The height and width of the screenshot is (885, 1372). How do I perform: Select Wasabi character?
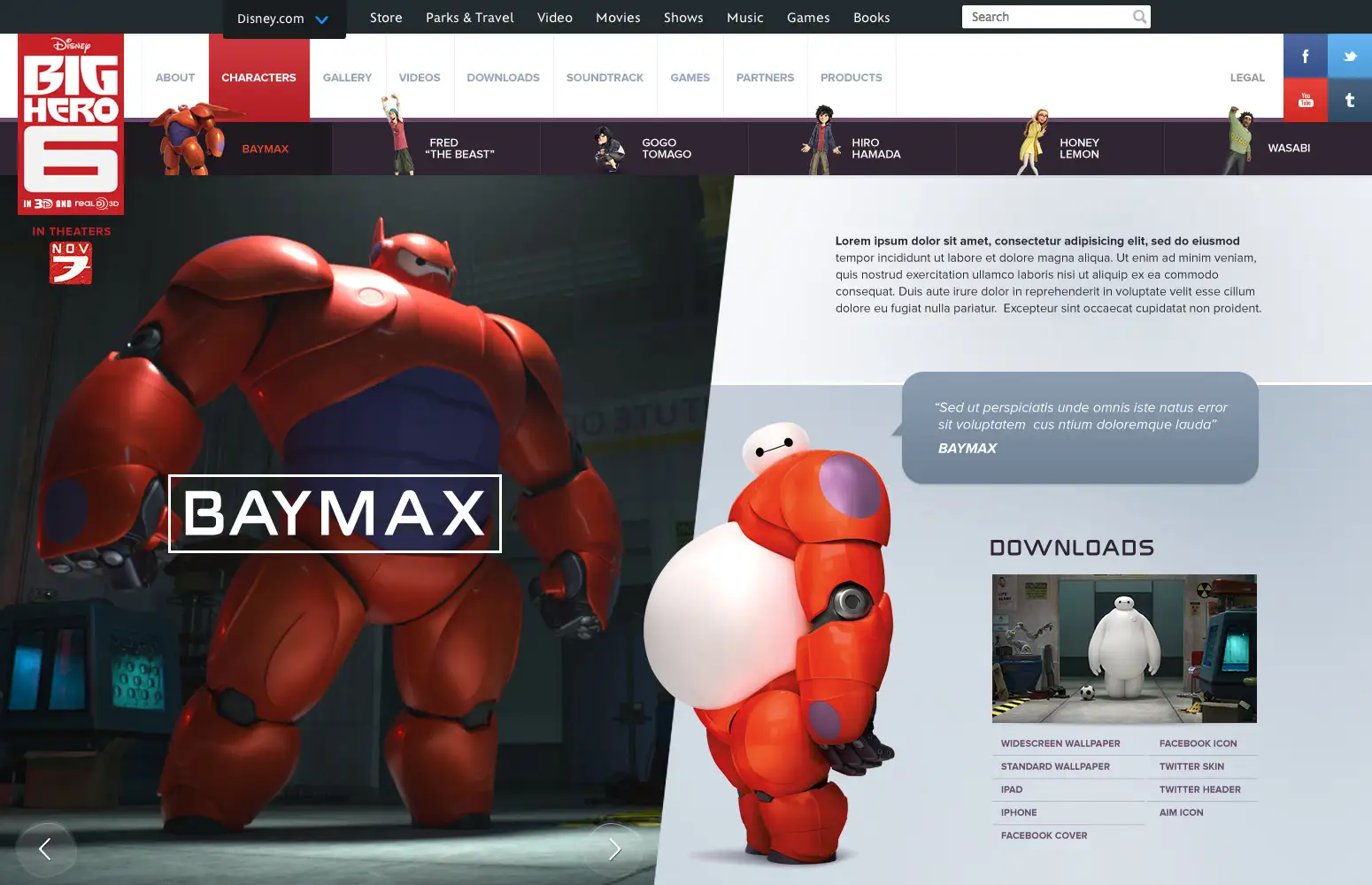pos(1268,148)
